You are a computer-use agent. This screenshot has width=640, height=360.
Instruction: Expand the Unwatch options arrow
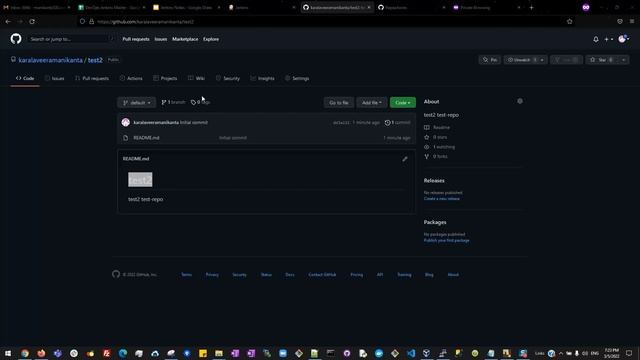click(x=542, y=60)
